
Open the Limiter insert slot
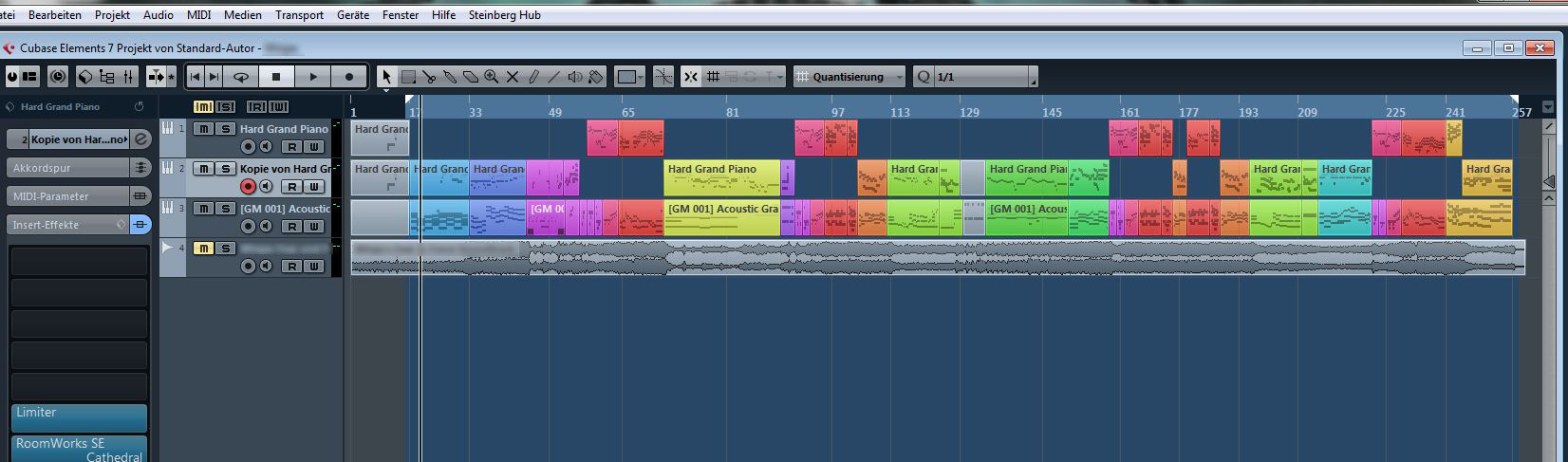click(79, 417)
